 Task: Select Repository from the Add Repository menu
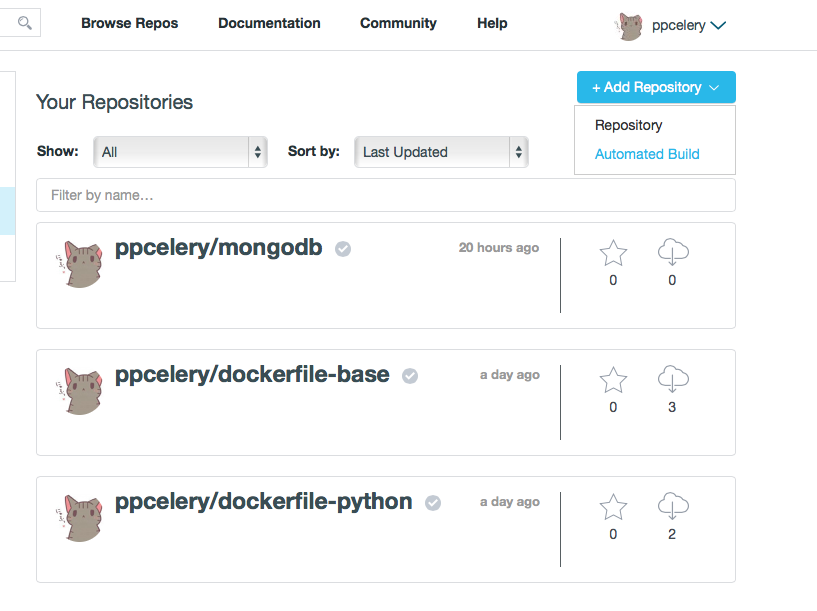pos(628,125)
